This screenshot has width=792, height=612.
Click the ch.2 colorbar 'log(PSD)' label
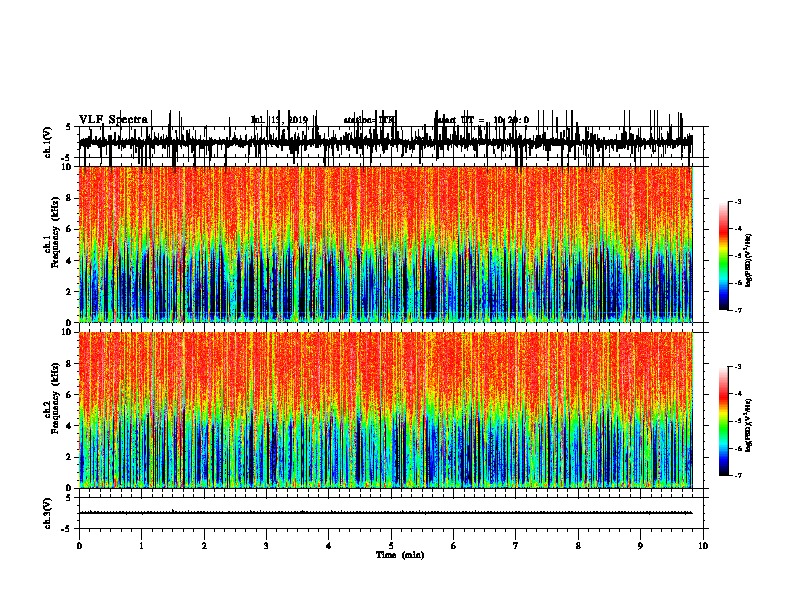pyautogui.click(x=749, y=425)
